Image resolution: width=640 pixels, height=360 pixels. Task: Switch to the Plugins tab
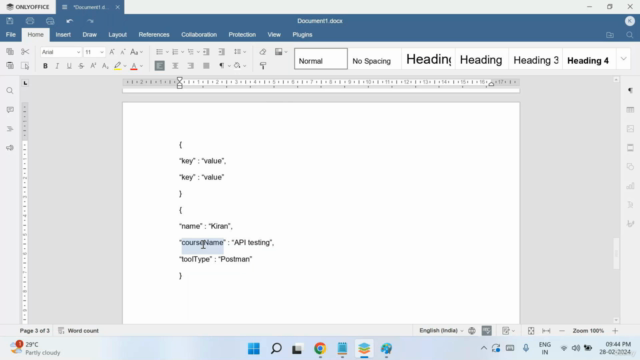(302, 35)
